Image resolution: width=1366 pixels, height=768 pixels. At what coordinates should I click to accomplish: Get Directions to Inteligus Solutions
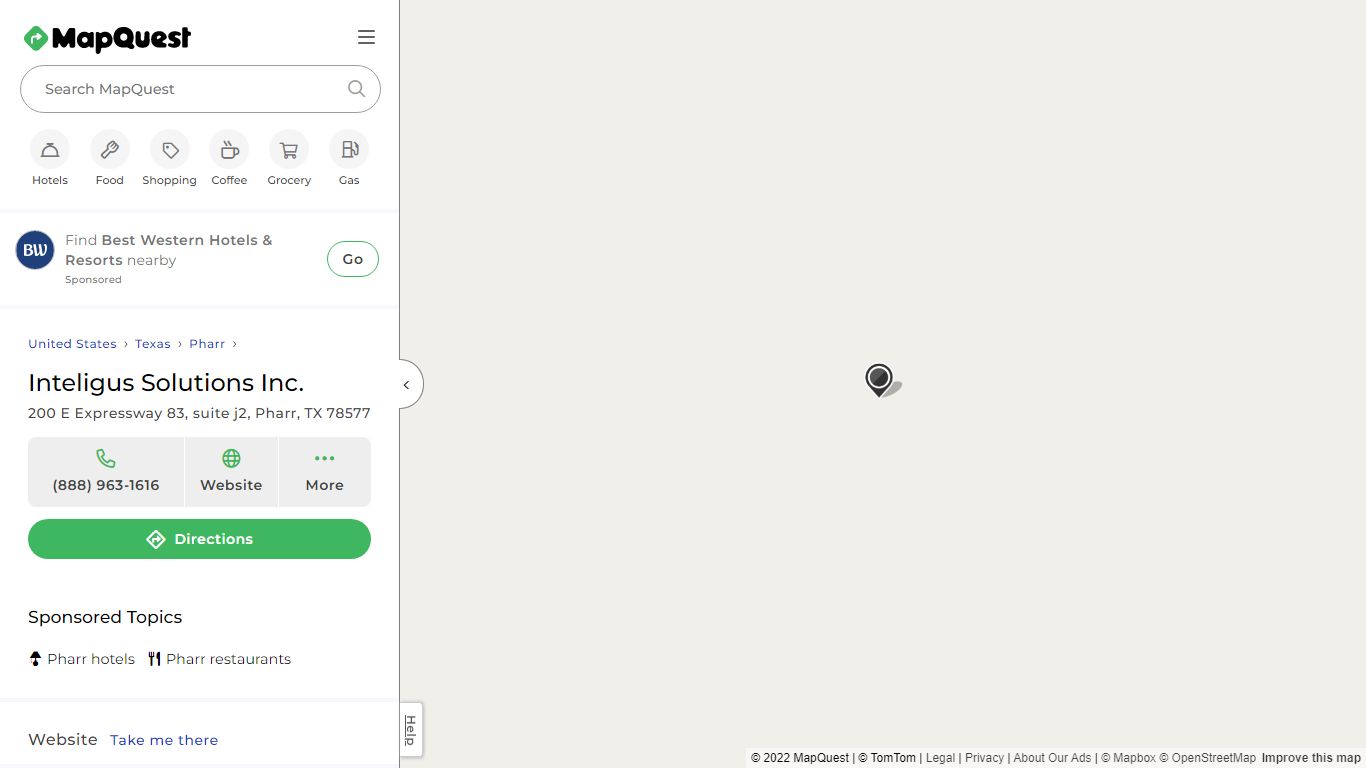[x=199, y=539]
